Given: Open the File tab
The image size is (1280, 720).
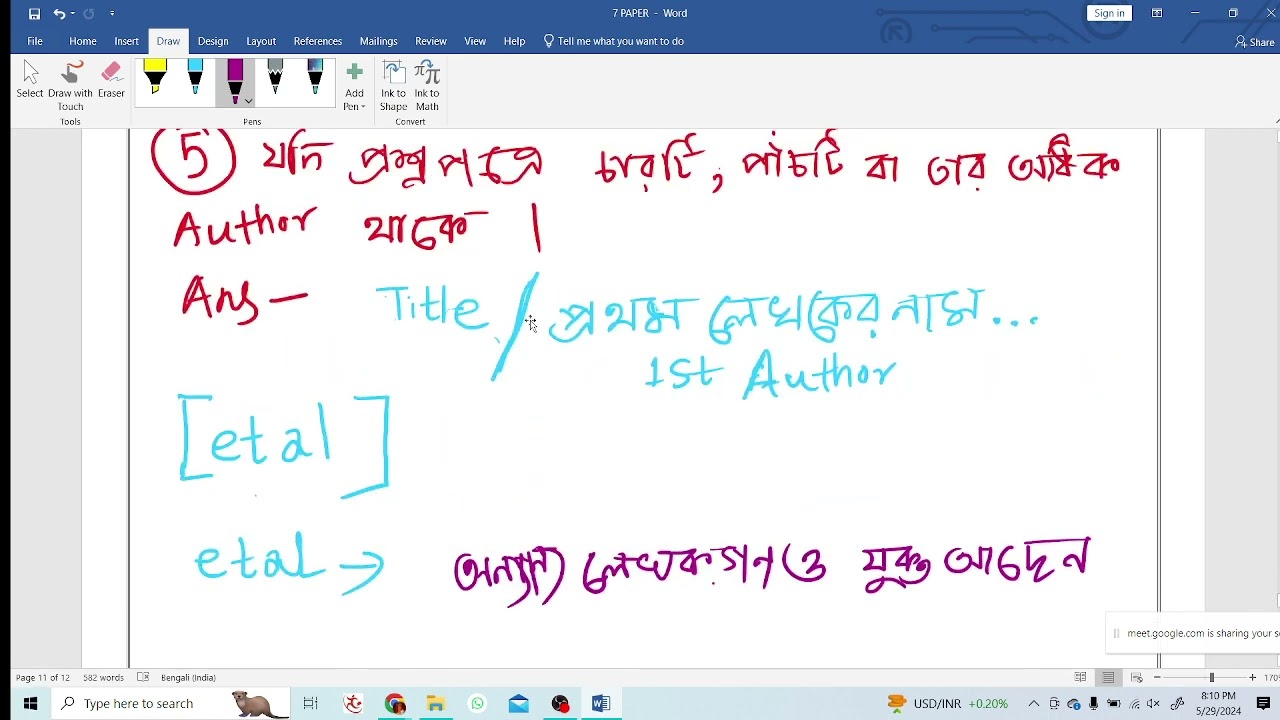Looking at the screenshot, I should 35,41.
